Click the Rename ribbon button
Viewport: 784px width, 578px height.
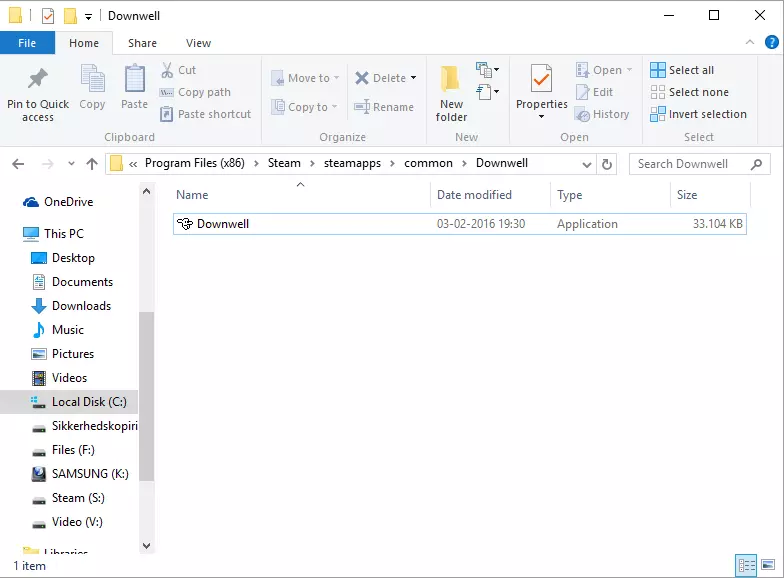point(384,106)
